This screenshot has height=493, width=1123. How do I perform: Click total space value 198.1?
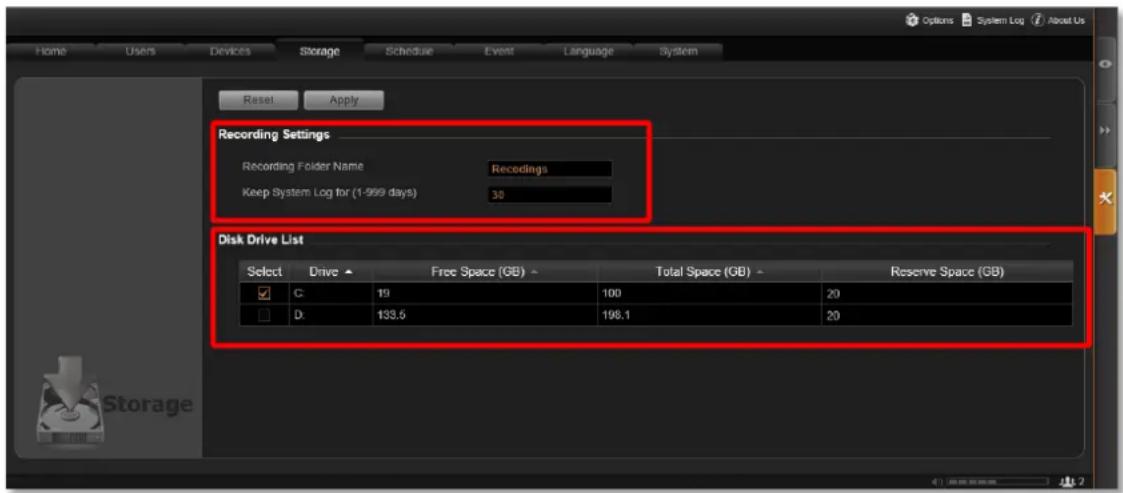(615, 315)
